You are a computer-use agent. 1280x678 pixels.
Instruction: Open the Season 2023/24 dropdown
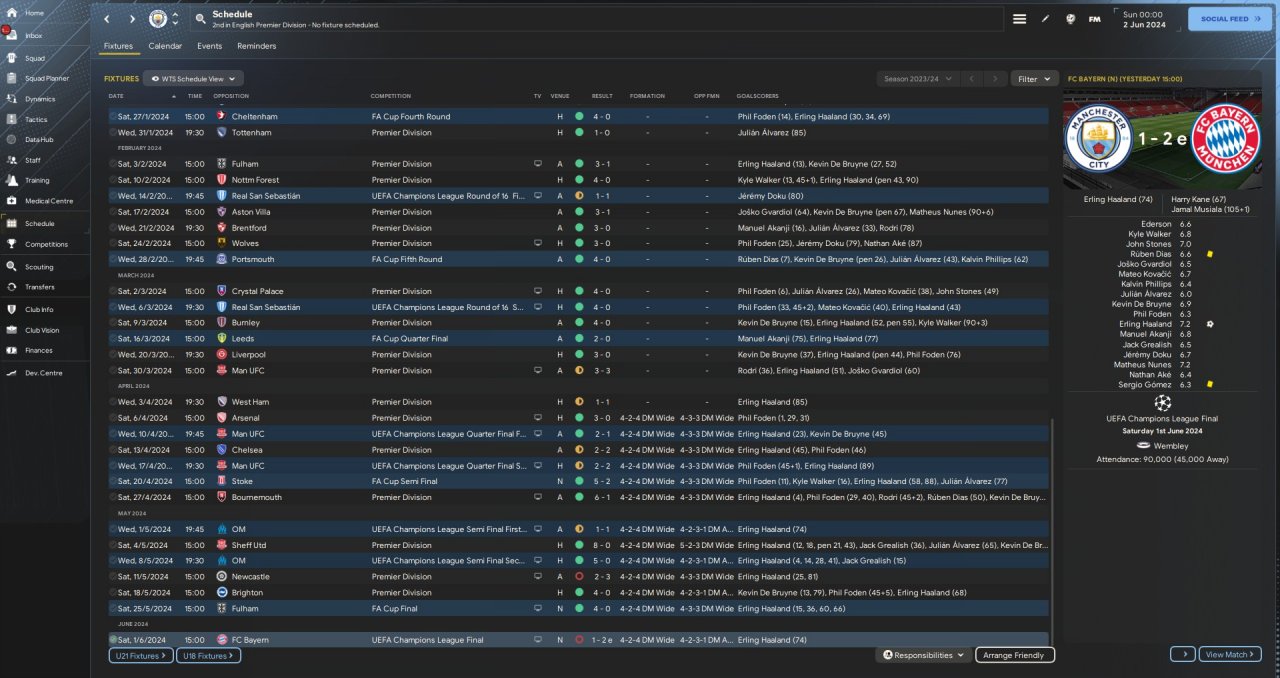pyautogui.click(x=918, y=78)
